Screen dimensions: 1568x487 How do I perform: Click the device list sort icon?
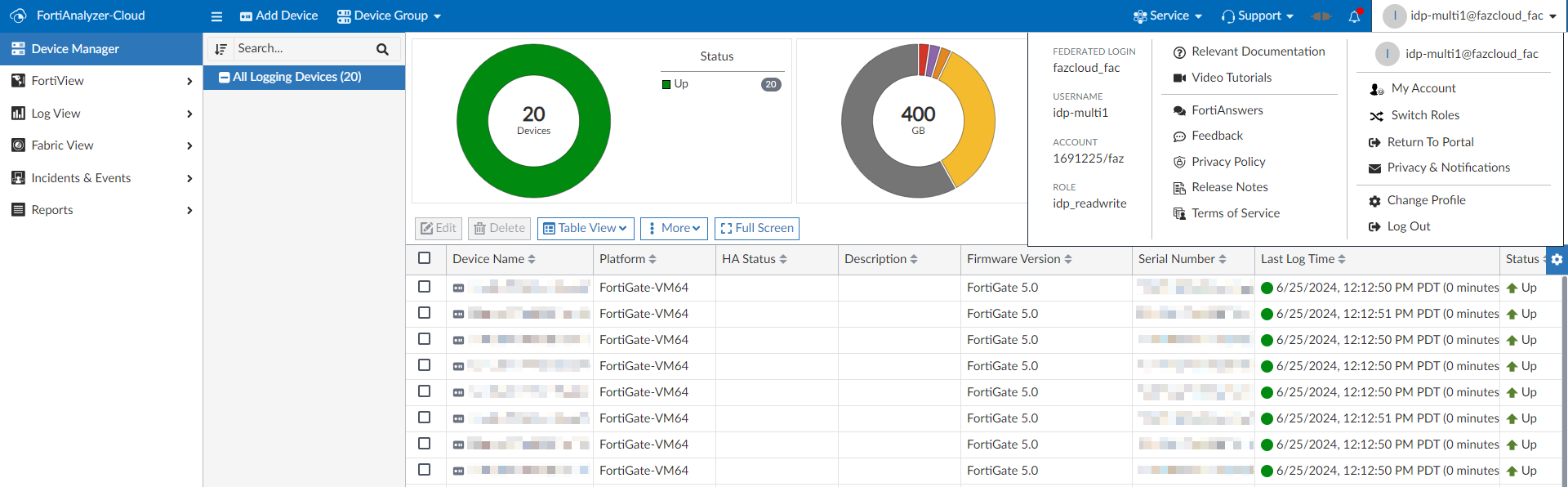point(220,49)
